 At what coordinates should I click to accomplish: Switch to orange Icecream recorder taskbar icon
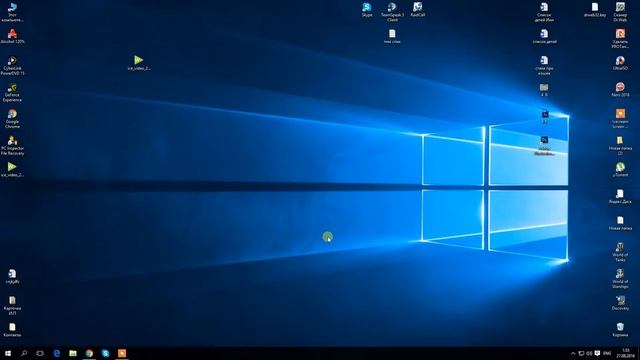(x=122, y=353)
